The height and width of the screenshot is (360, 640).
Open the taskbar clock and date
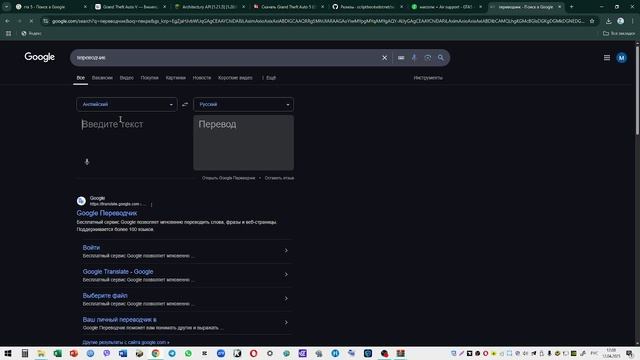pos(611,353)
